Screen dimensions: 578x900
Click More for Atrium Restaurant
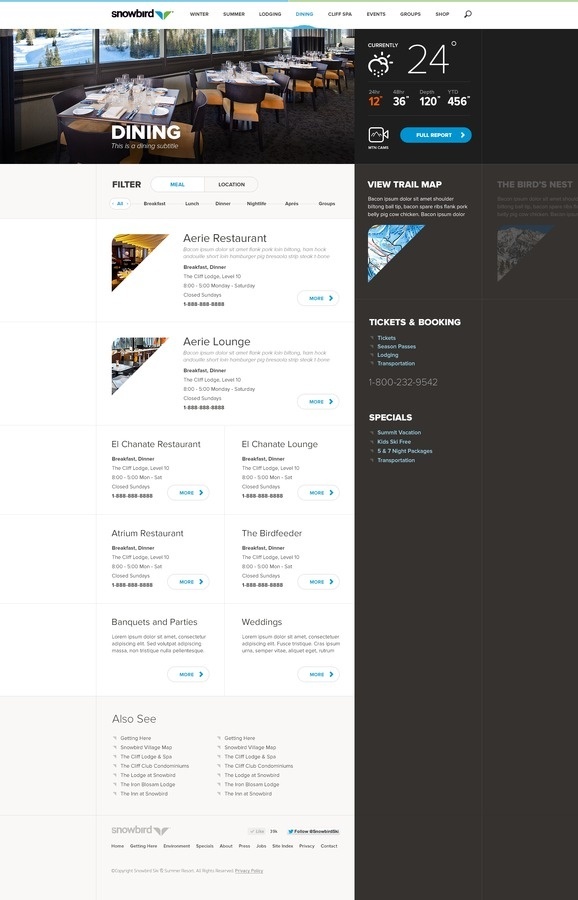point(188,582)
